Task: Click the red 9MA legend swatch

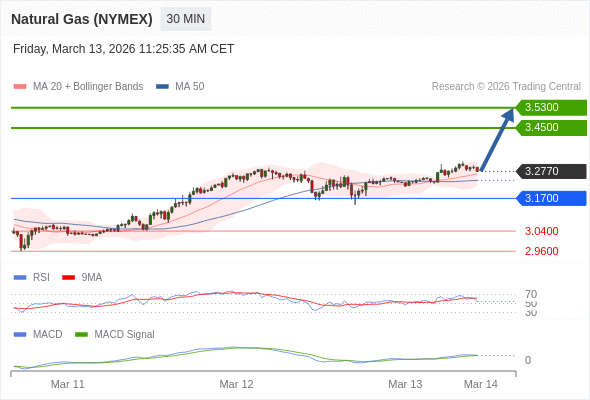Action: [x=68, y=278]
